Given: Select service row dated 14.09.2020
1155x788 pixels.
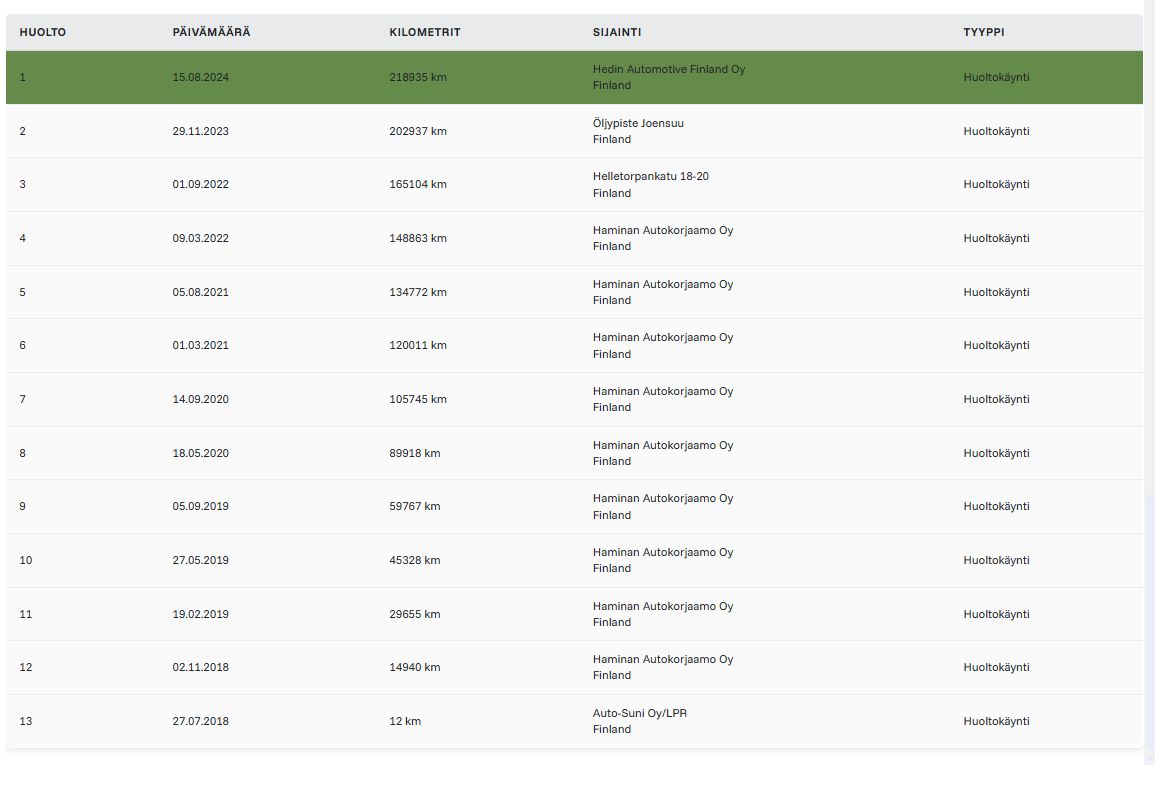Looking at the screenshot, I should click(575, 399).
